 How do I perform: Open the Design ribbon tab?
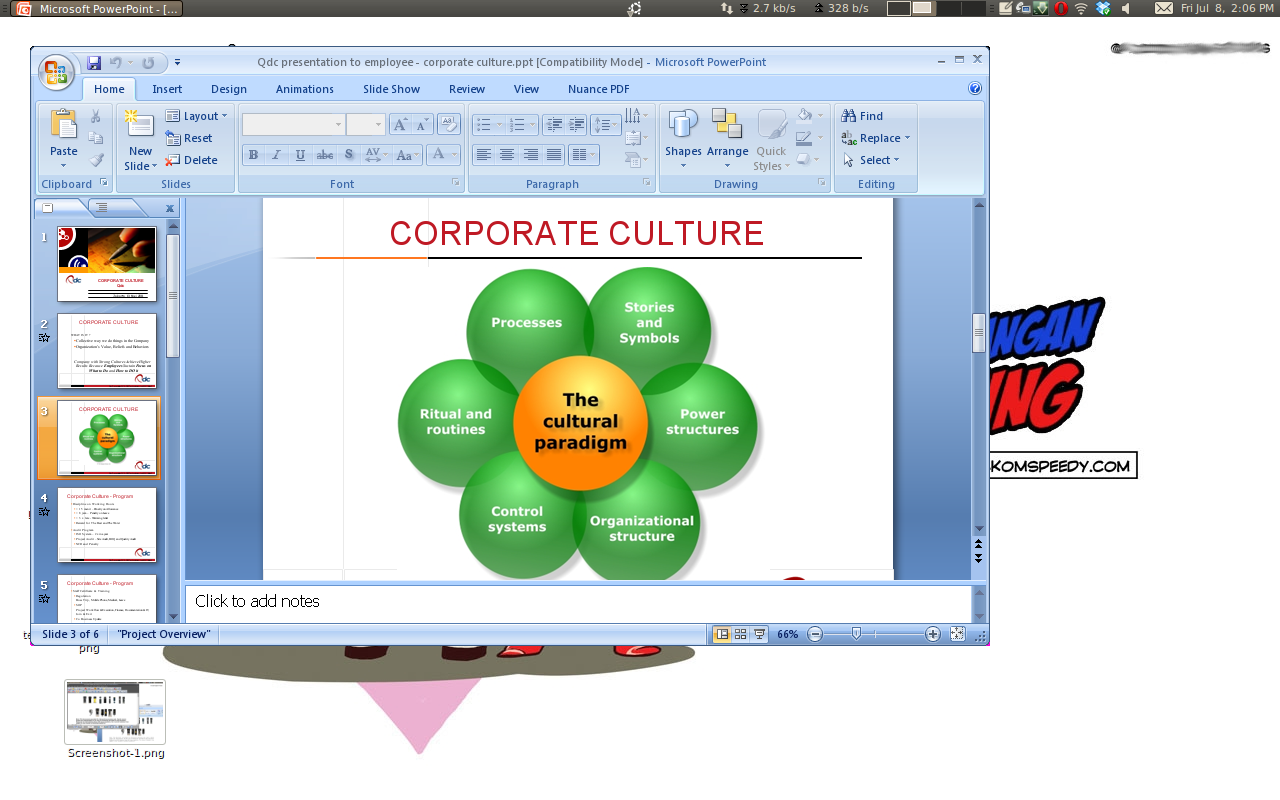pos(229,89)
